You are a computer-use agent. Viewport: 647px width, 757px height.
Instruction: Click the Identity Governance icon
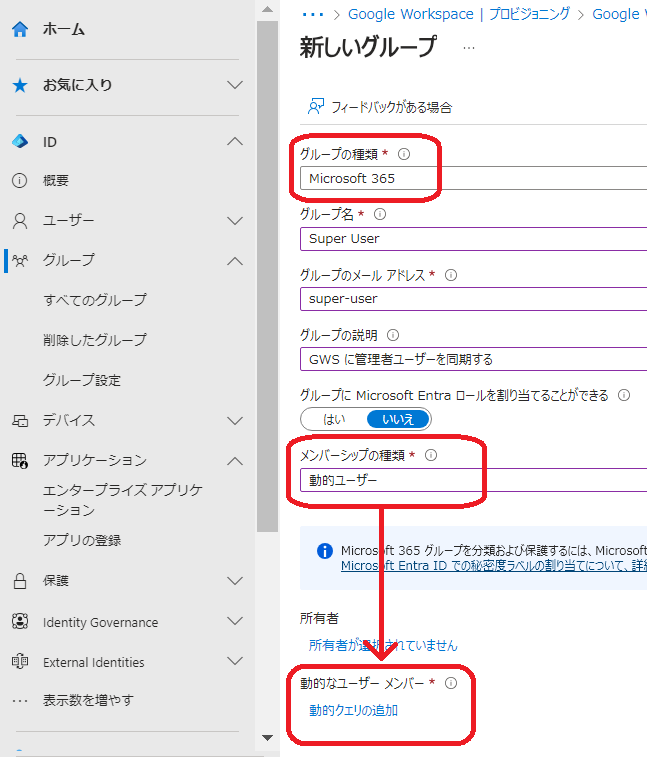pos(20,621)
